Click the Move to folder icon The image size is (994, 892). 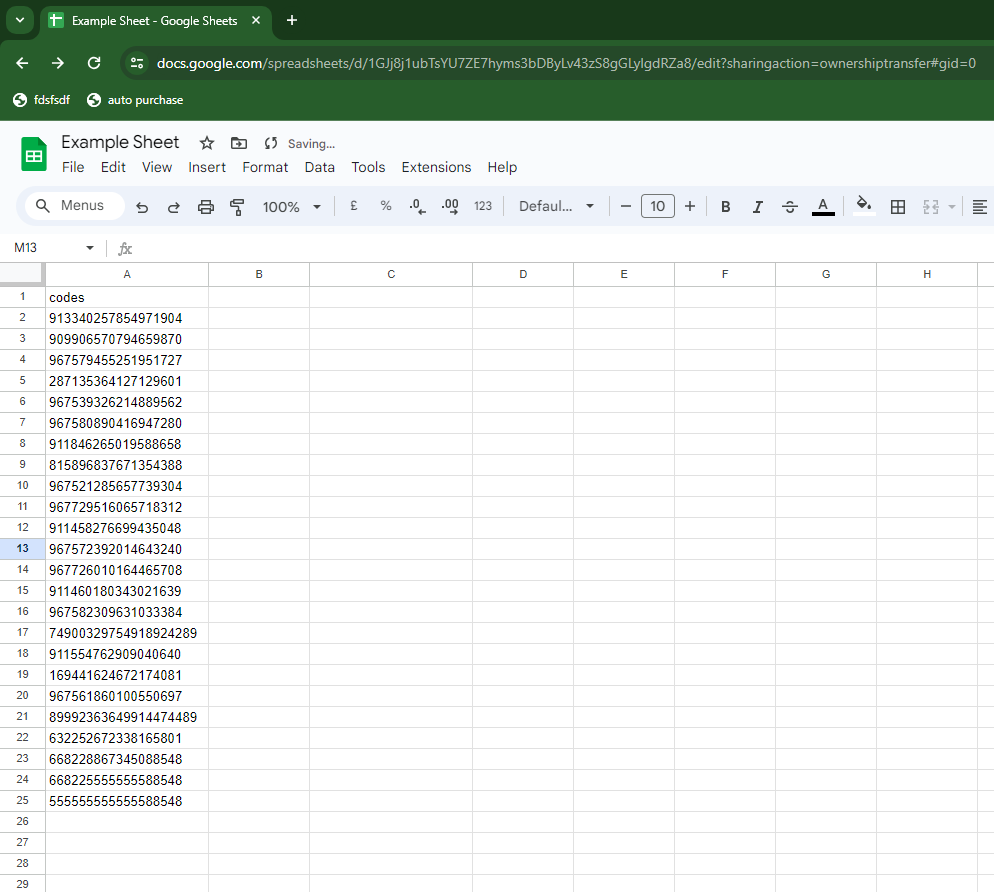[238, 143]
